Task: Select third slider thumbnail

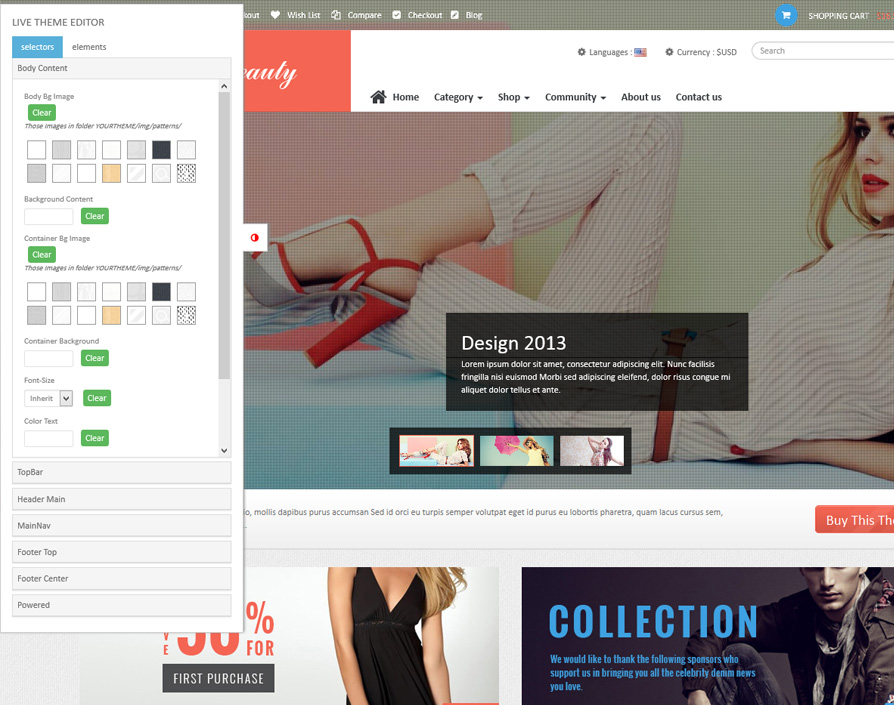Action: tap(592, 451)
